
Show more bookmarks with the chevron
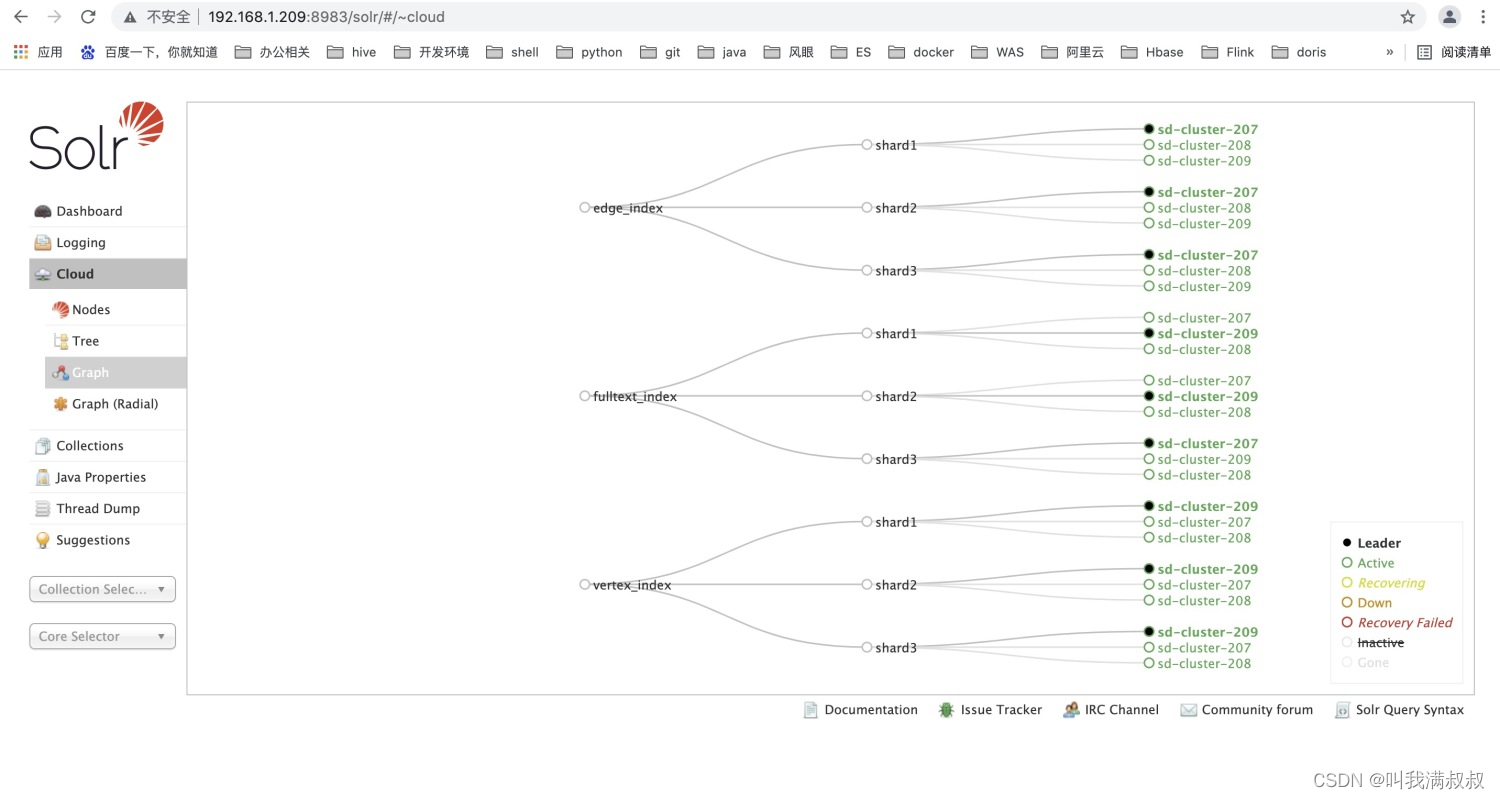[x=1389, y=52]
